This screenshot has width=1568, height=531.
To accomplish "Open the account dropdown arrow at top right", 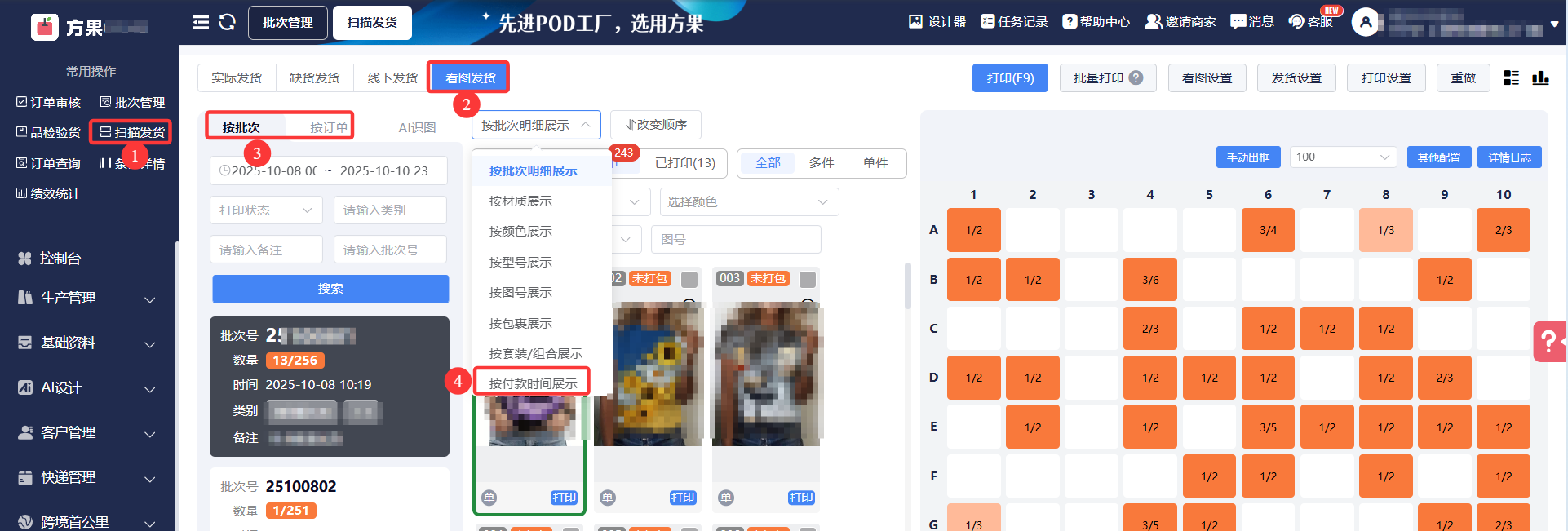I will pos(1554,24).
